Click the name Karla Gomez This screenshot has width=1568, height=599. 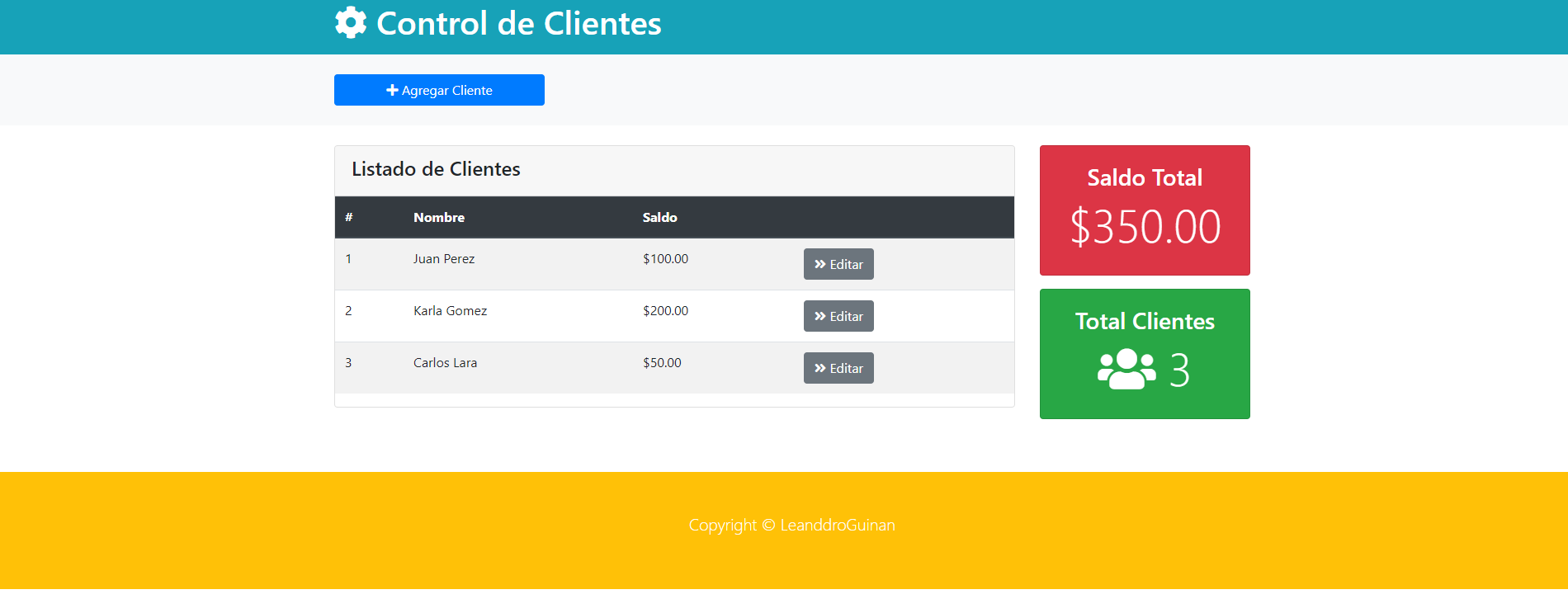(450, 311)
